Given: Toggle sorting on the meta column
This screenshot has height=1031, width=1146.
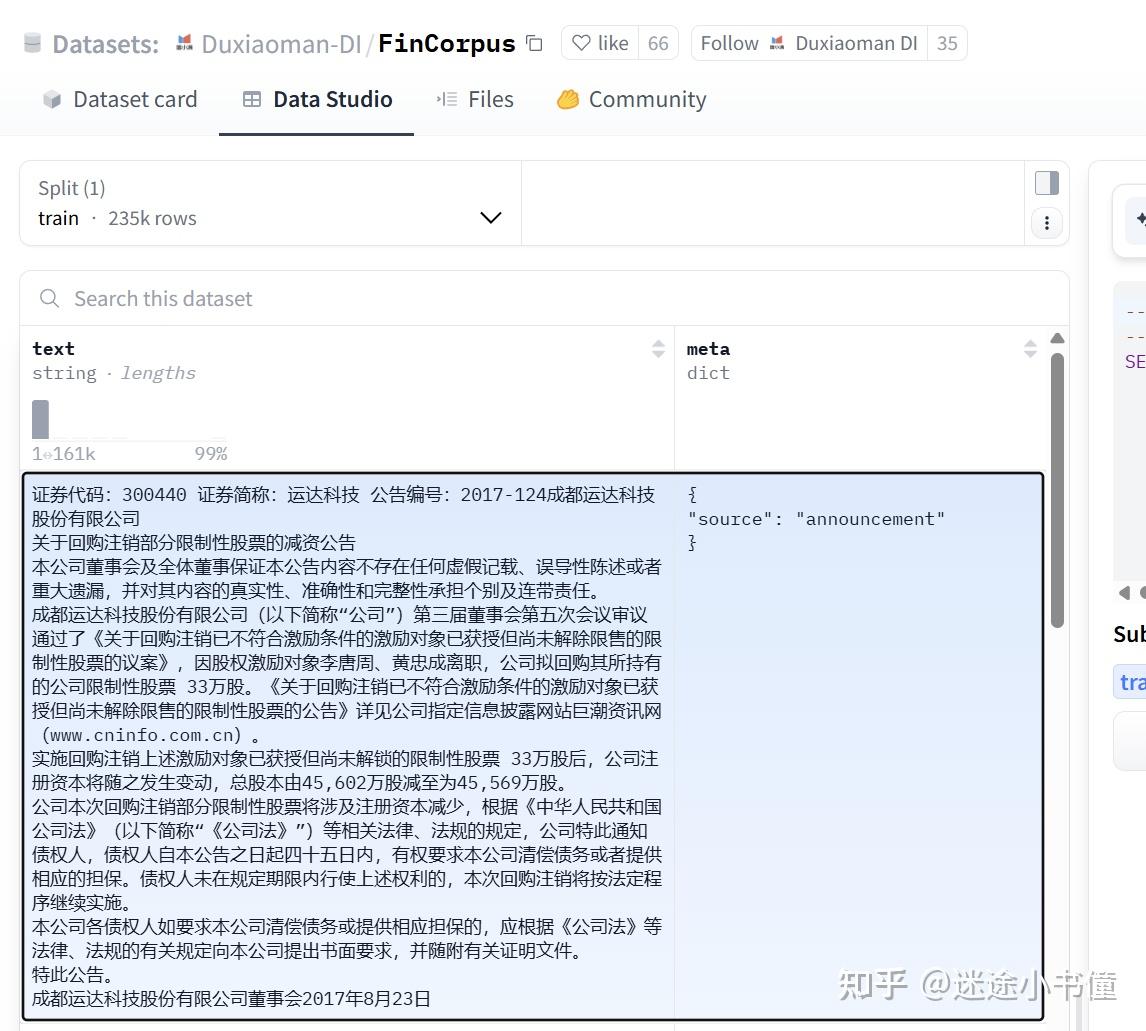Looking at the screenshot, I should pos(1030,349).
